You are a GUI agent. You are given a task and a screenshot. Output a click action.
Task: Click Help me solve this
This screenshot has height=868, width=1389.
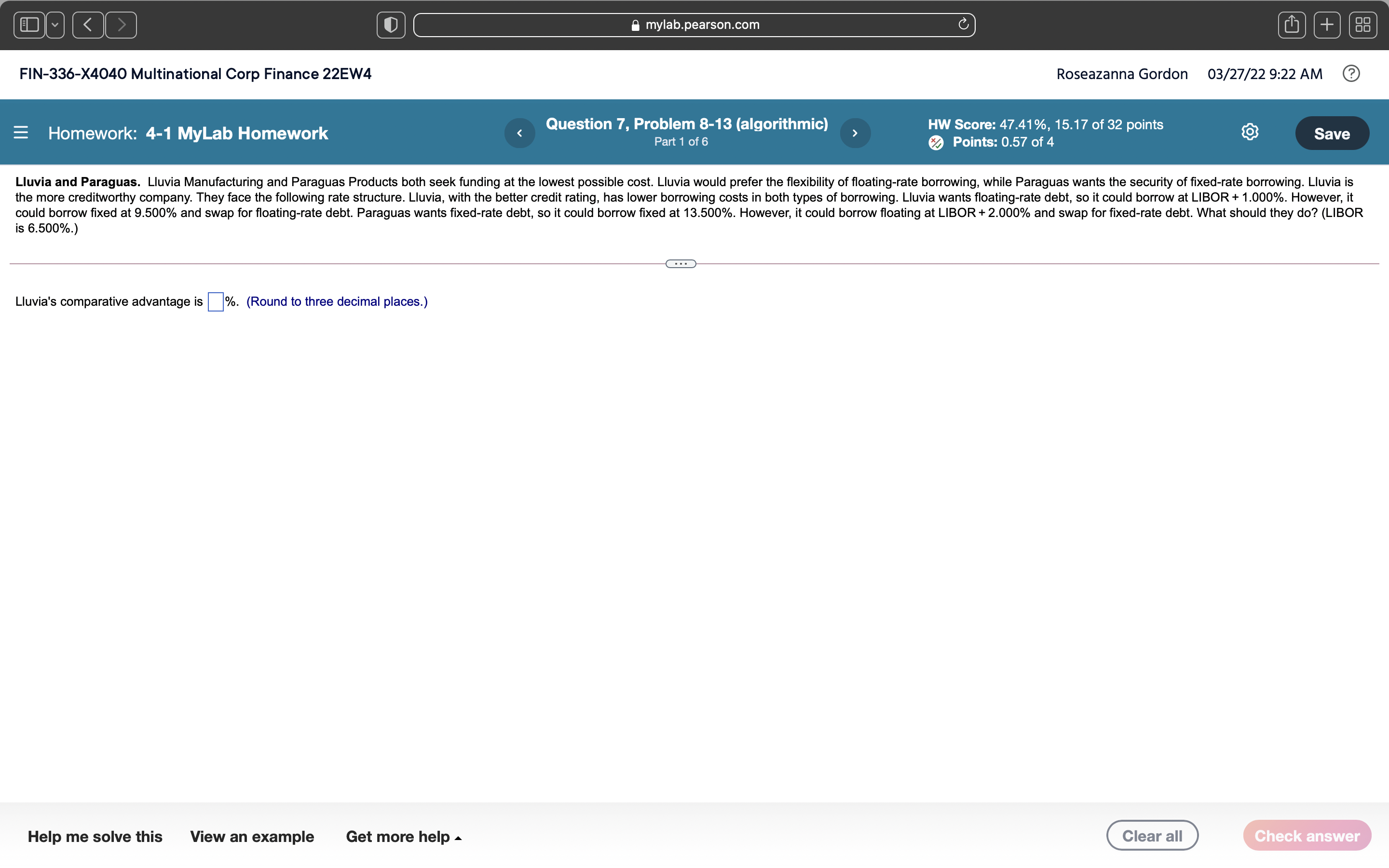(x=95, y=837)
